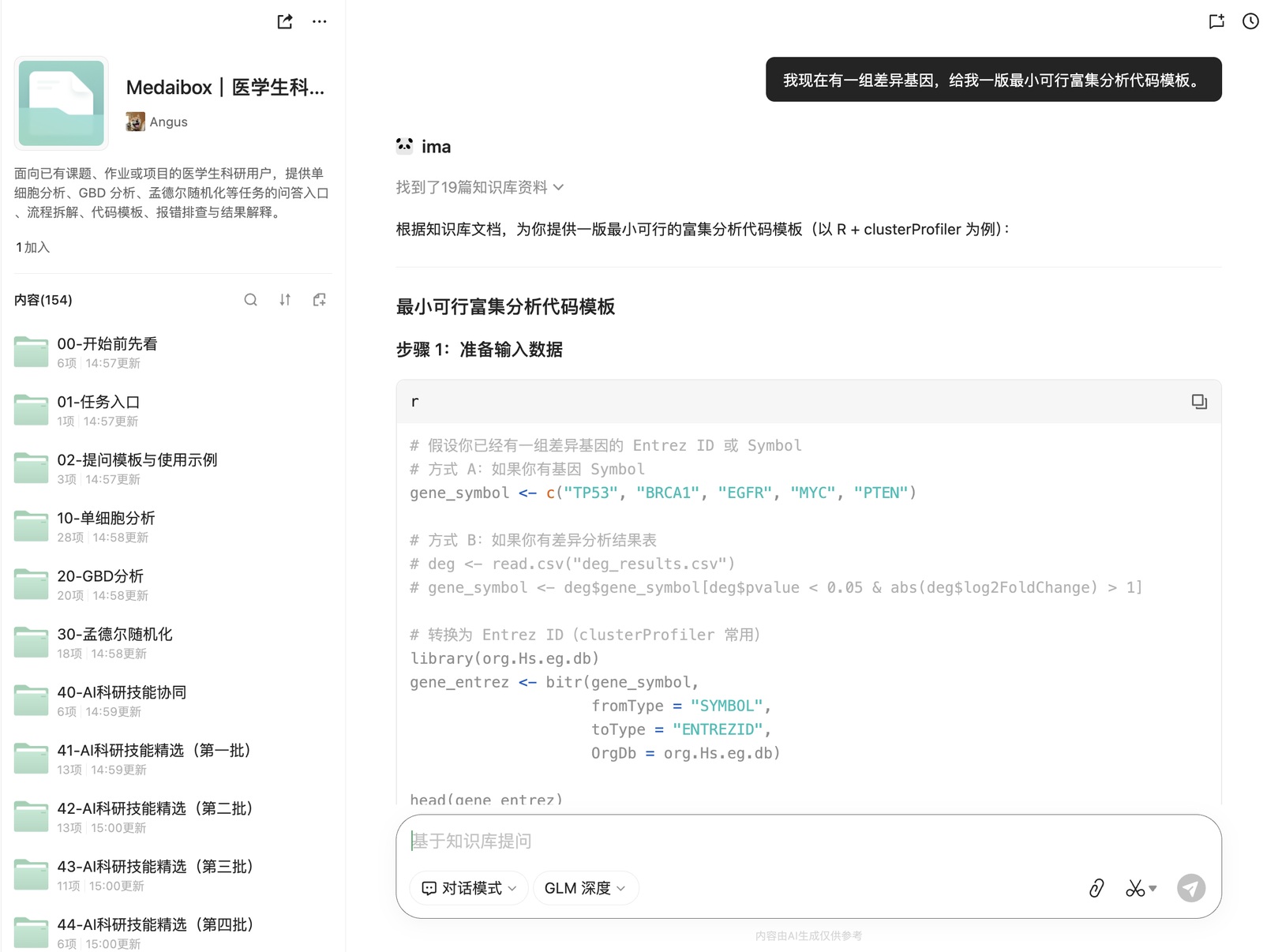Click the 20项 14:58更新 info under 20-GBD分析
The image size is (1263, 952).
tap(103, 596)
